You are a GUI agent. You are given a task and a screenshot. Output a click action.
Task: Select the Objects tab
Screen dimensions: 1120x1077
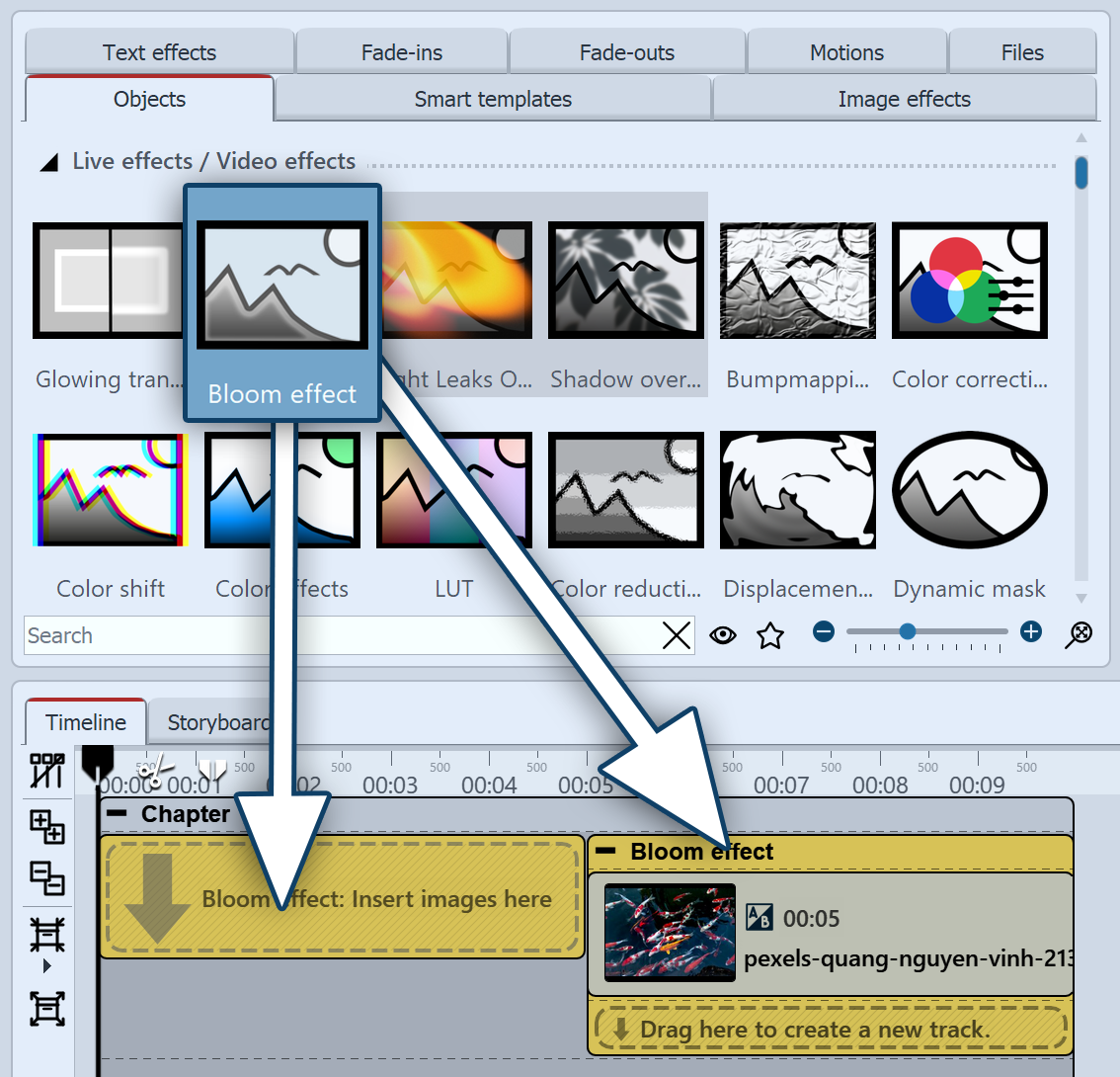point(149,99)
